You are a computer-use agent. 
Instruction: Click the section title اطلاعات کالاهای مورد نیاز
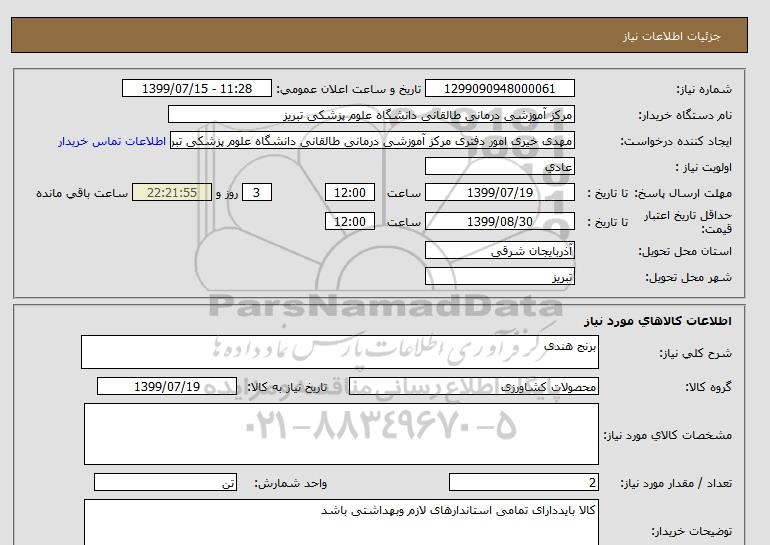click(x=658, y=321)
